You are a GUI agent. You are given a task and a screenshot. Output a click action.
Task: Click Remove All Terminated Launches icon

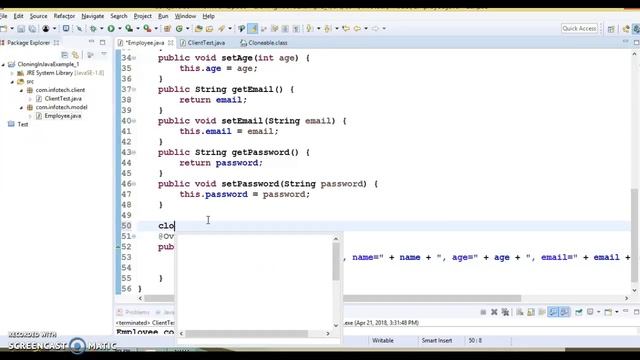click(505, 312)
